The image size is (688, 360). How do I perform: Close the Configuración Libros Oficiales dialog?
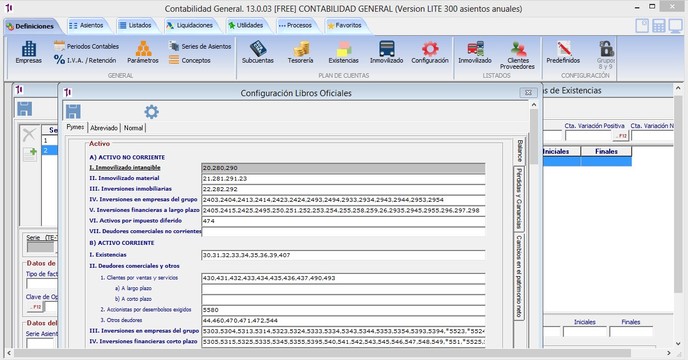(528, 93)
